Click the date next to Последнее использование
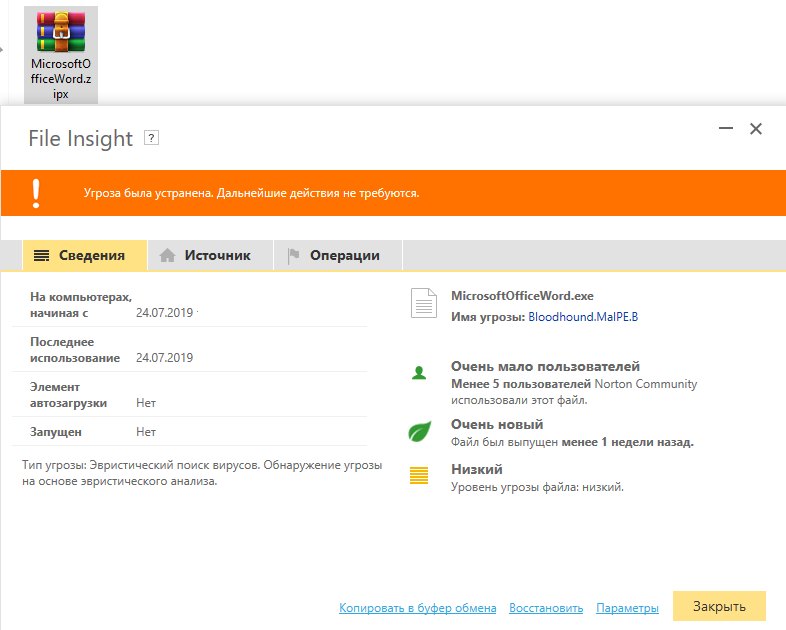This screenshot has width=786, height=630. 164,358
